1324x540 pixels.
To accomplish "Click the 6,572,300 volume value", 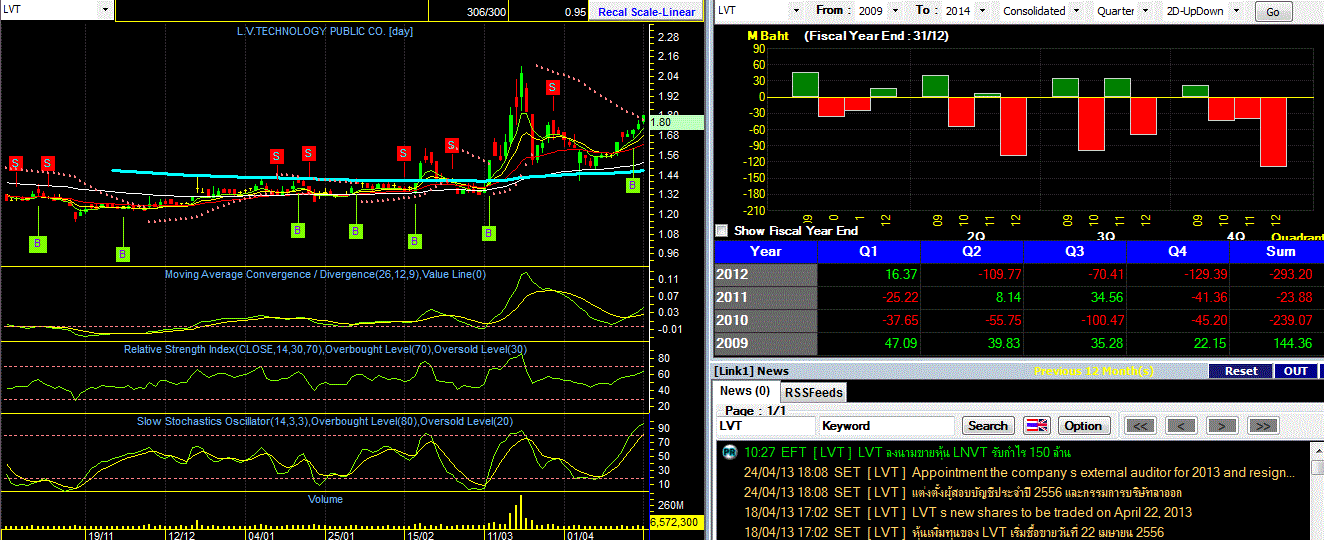I will 676,522.
